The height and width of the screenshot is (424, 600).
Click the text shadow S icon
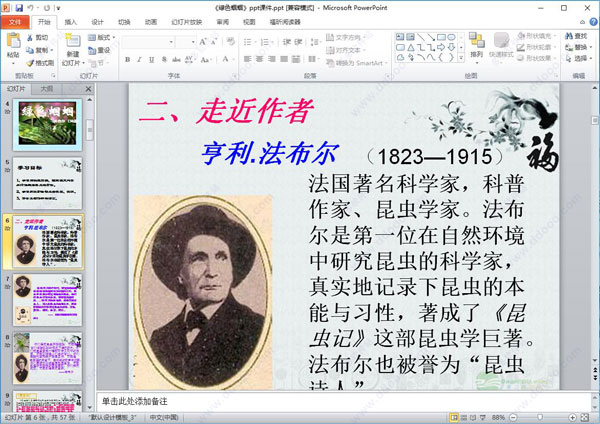(164, 59)
